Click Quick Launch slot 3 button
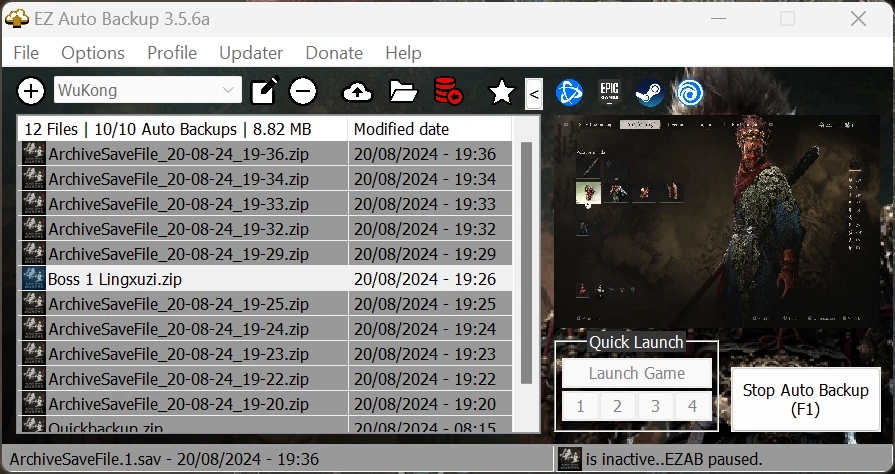895x474 pixels. pyautogui.click(x=655, y=407)
